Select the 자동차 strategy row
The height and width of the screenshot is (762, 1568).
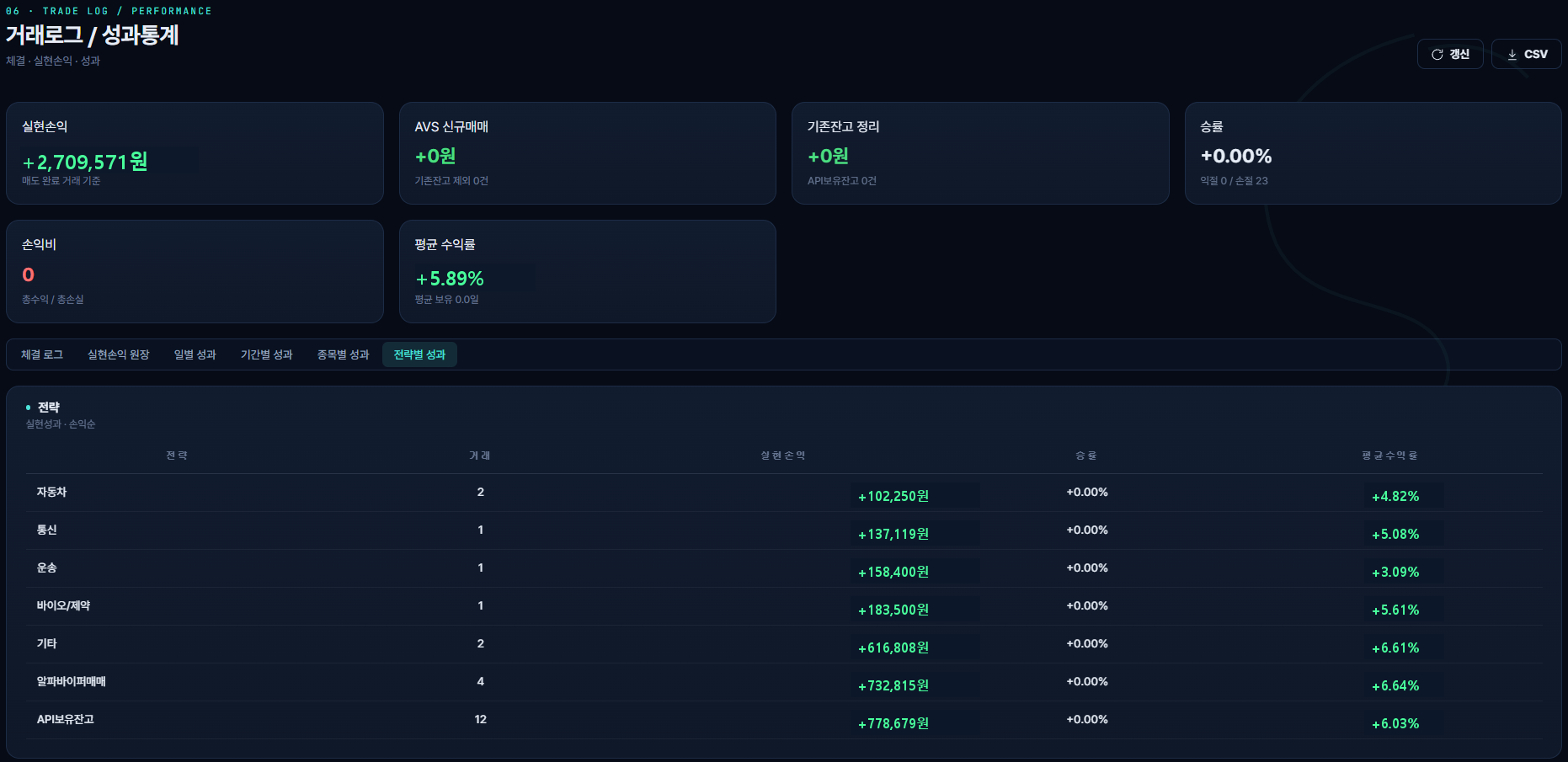(784, 493)
